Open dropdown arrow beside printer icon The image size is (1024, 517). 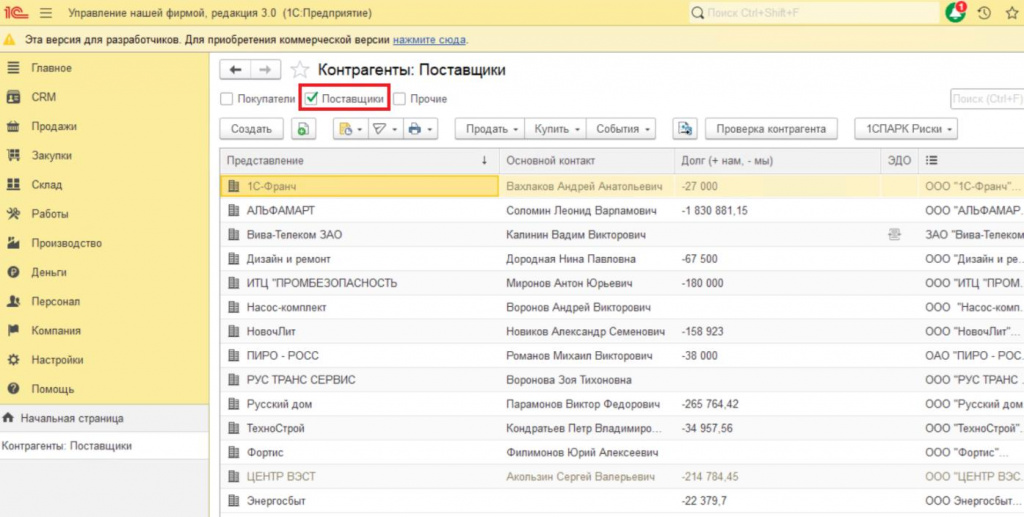(429, 129)
